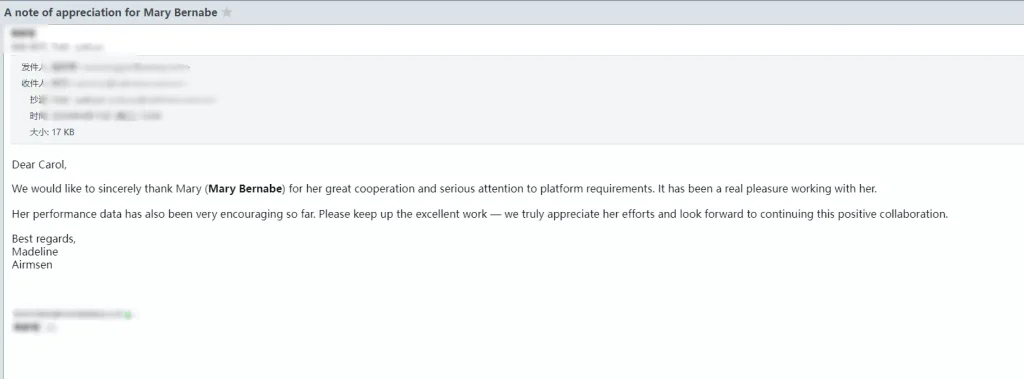Click the Airmsen company name in the signature
The height and width of the screenshot is (379, 1024).
point(32,265)
